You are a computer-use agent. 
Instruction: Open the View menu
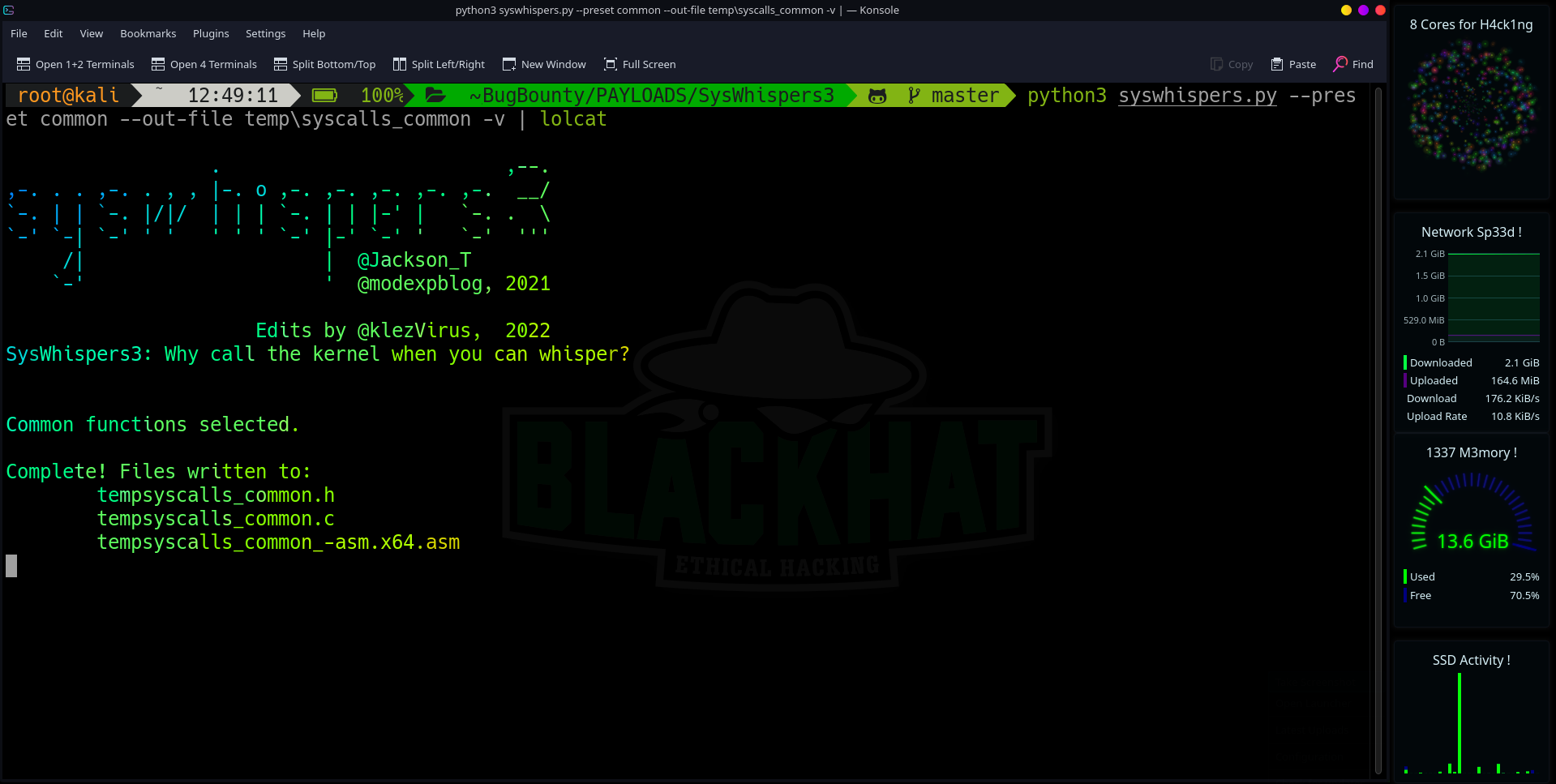[92, 33]
